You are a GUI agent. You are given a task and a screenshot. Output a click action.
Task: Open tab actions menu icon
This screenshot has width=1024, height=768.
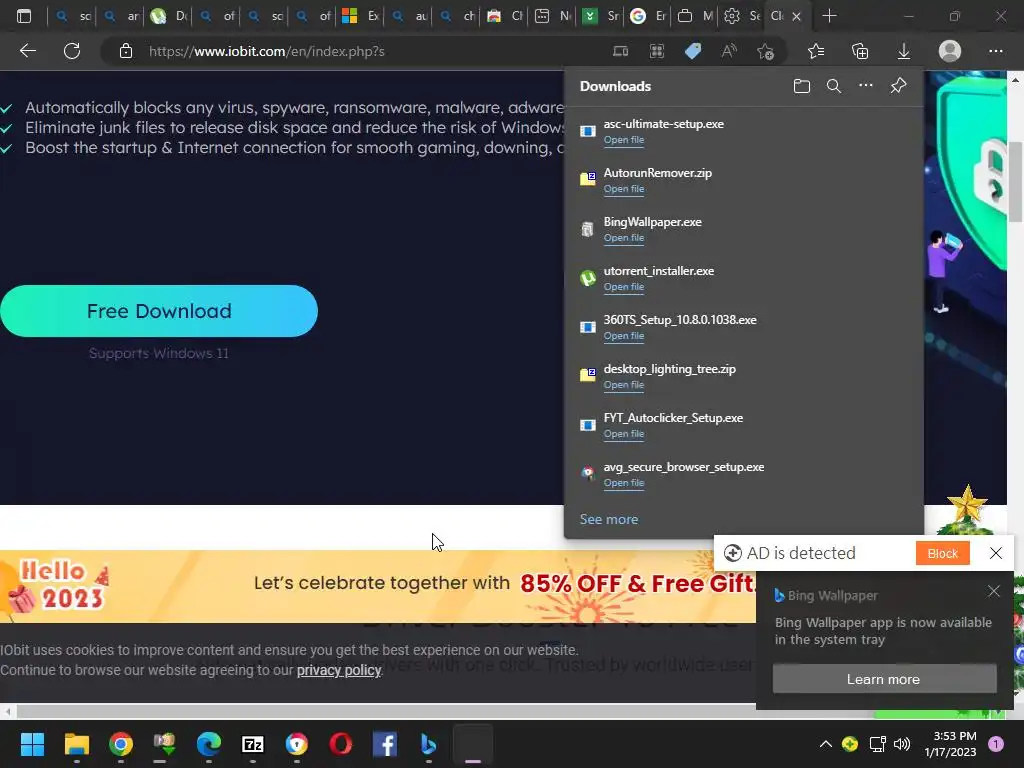coord(24,16)
